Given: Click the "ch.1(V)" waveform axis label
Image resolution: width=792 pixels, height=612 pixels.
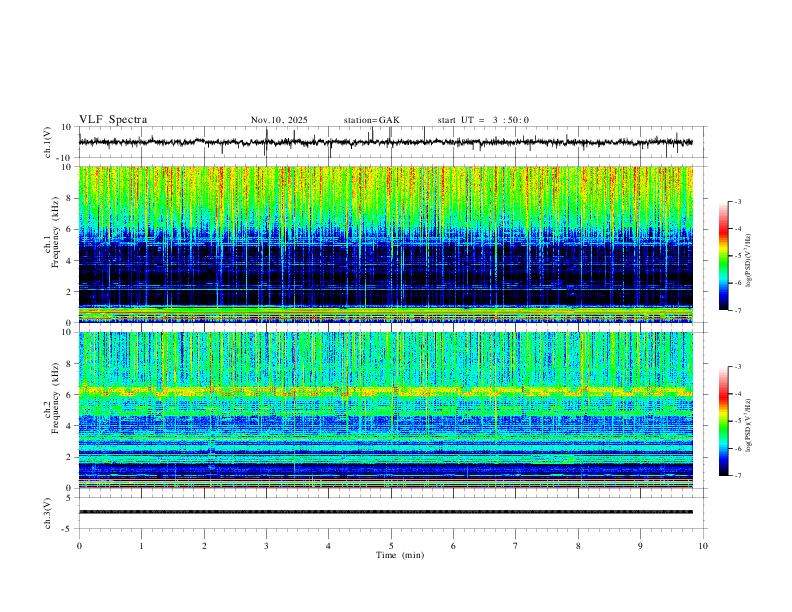Looking at the screenshot, I should (x=48, y=142).
